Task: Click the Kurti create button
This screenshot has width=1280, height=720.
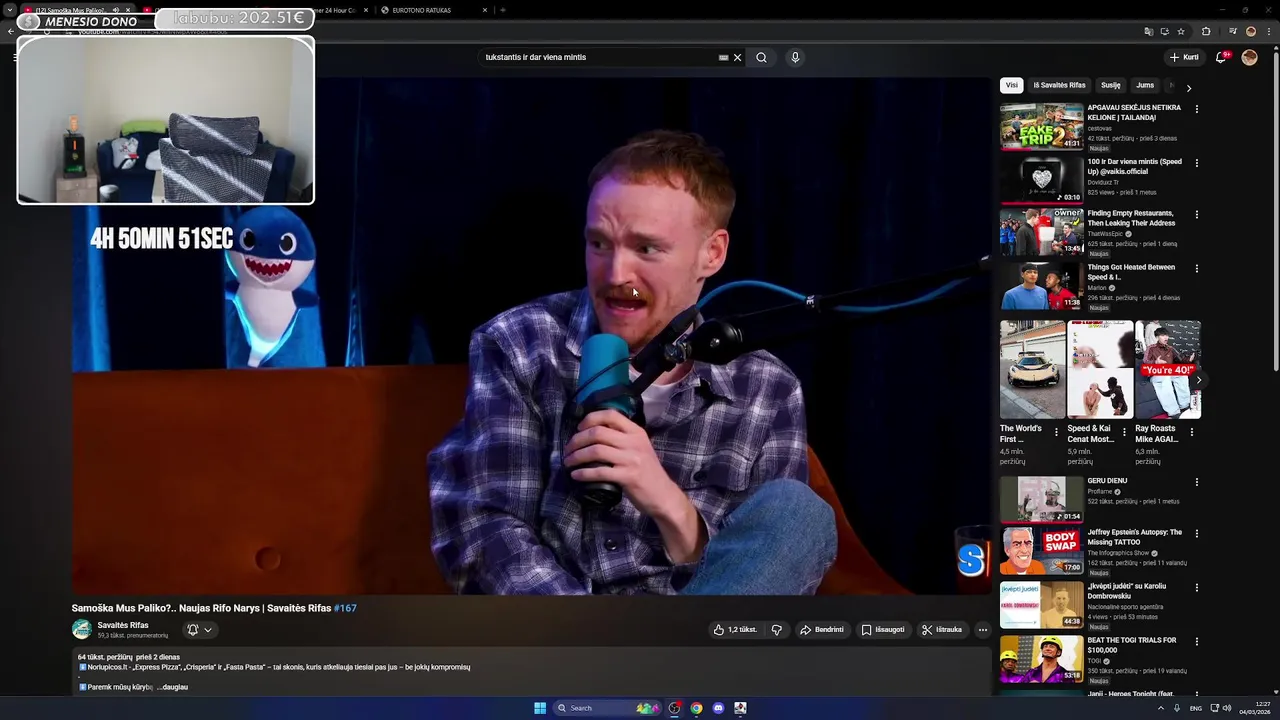Action: [1184, 57]
